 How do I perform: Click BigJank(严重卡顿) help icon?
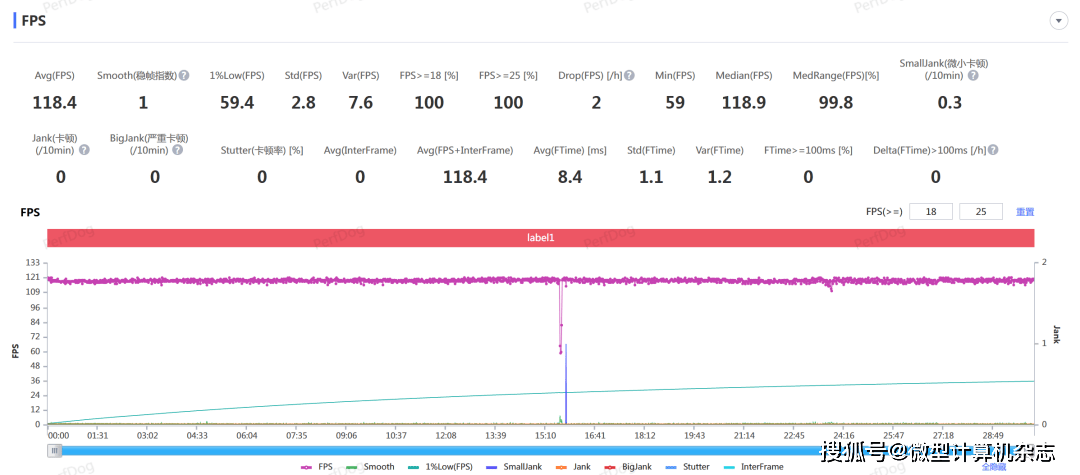click(177, 150)
